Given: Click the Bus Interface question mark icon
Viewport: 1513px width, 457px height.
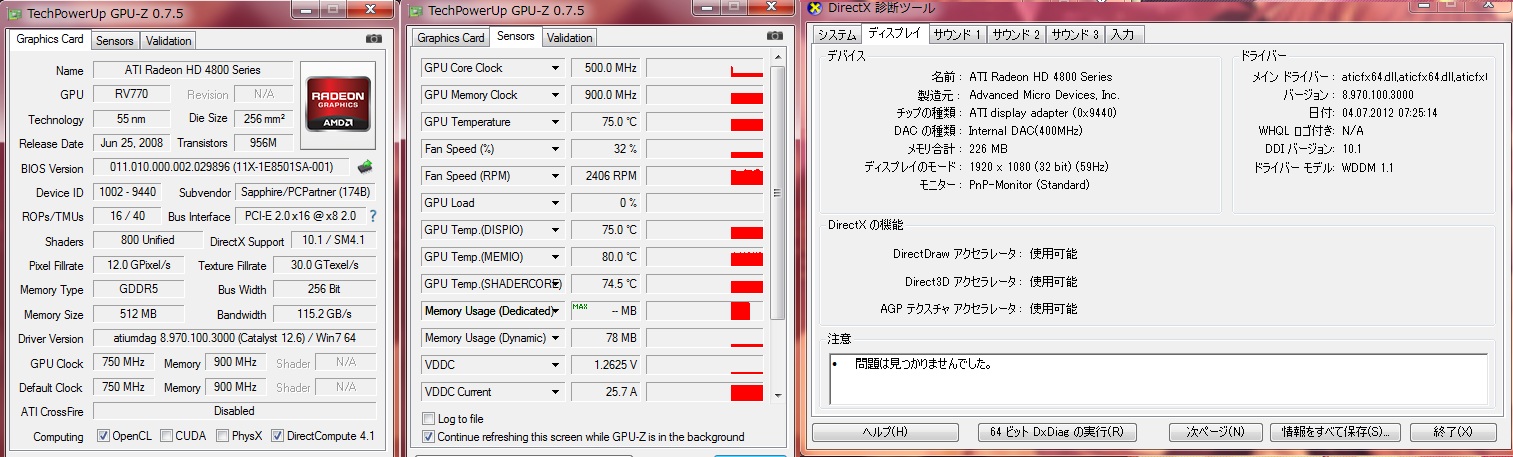Looking at the screenshot, I should point(373,216).
